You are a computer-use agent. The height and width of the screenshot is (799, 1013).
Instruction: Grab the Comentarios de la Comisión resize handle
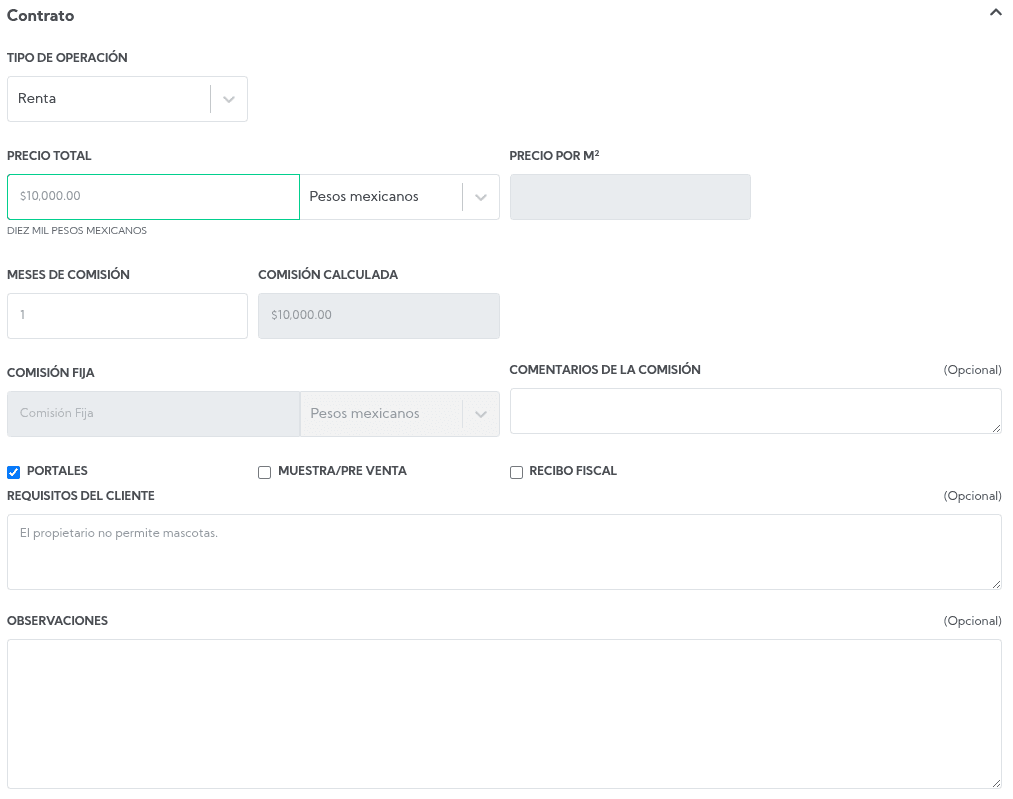click(x=996, y=428)
